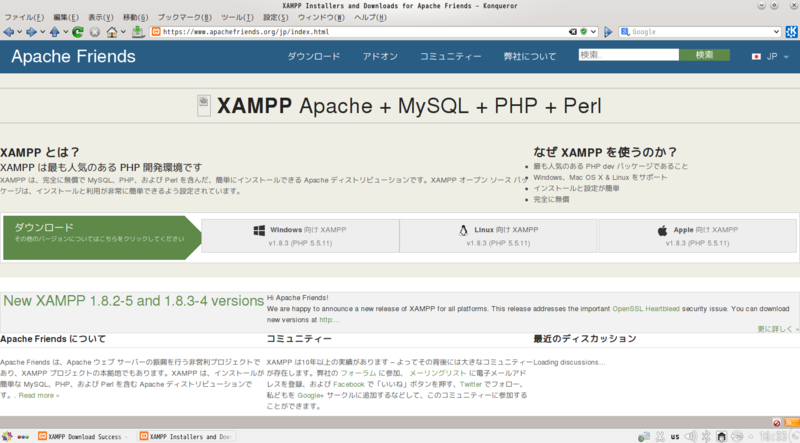Click the green ダウンロード banner
This screenshot has height=443, width=800.
102,238
